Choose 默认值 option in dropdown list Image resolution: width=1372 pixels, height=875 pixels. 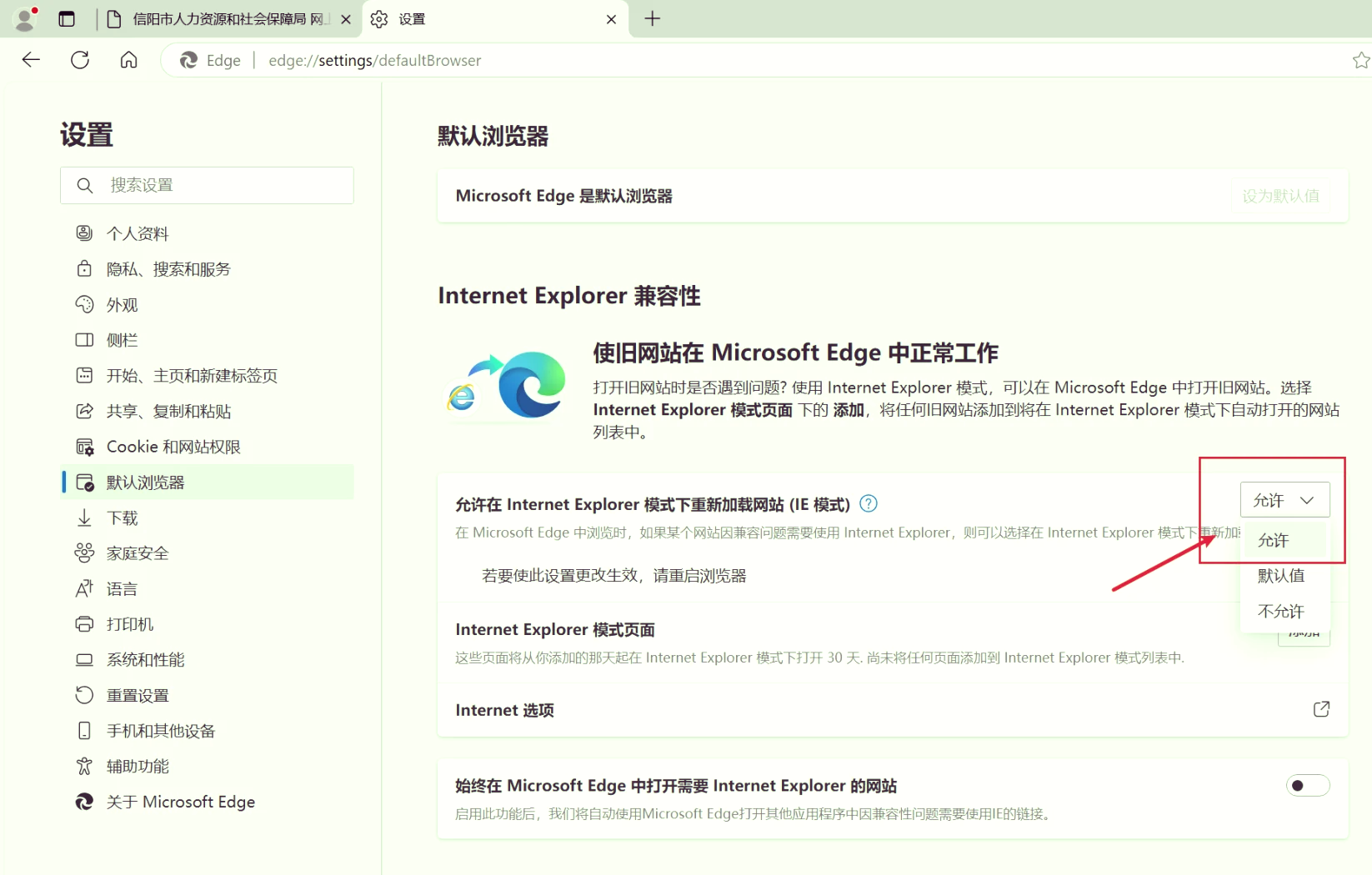(1284, 575)
